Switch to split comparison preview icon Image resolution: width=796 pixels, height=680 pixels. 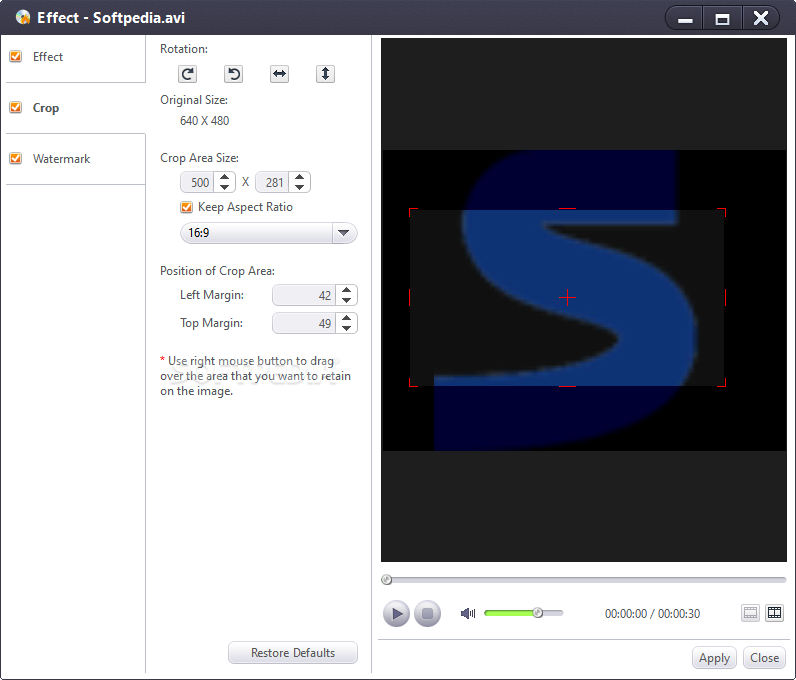[x=775, y=613]
